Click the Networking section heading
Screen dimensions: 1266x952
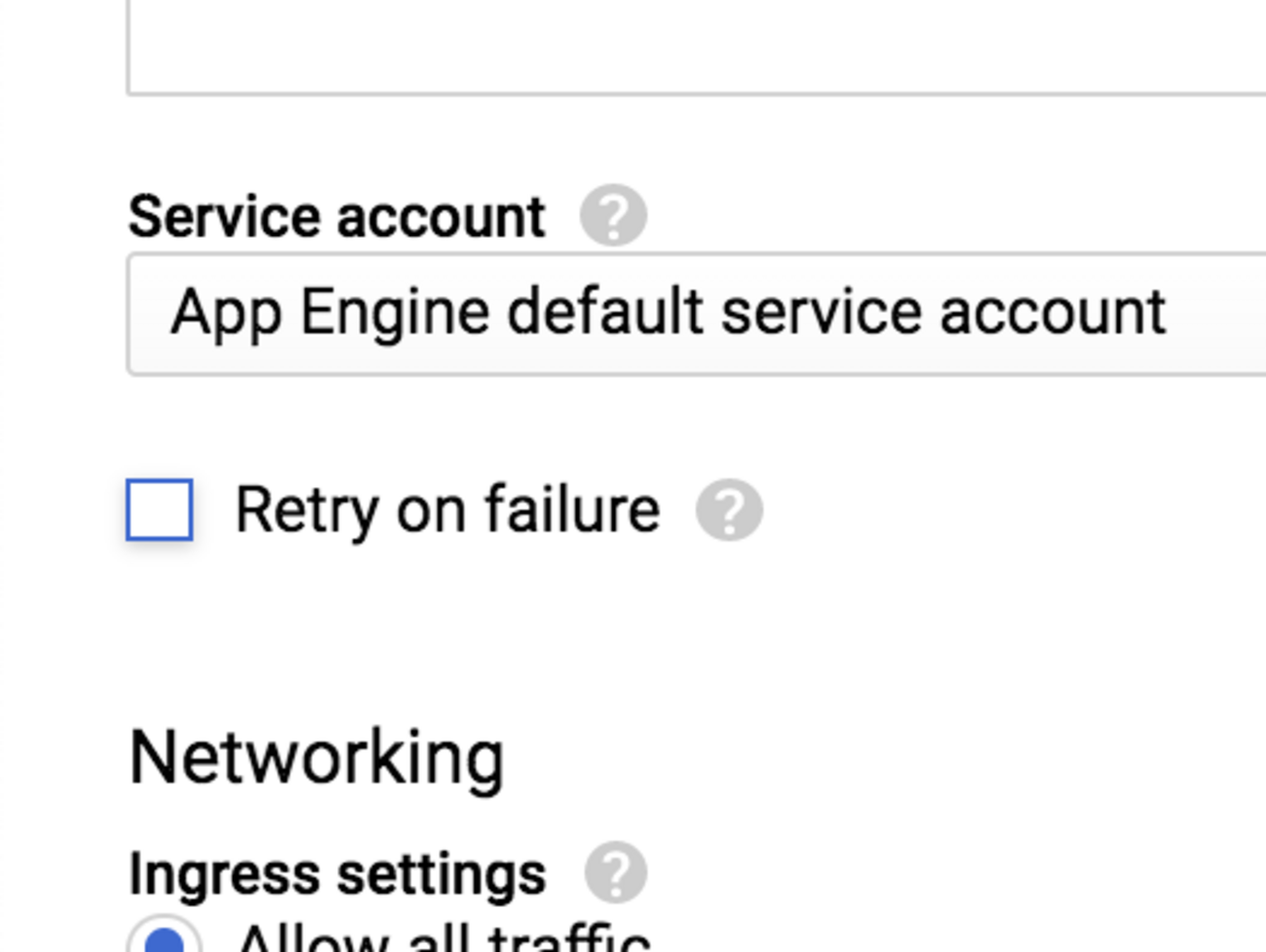(x=317, y=758)
